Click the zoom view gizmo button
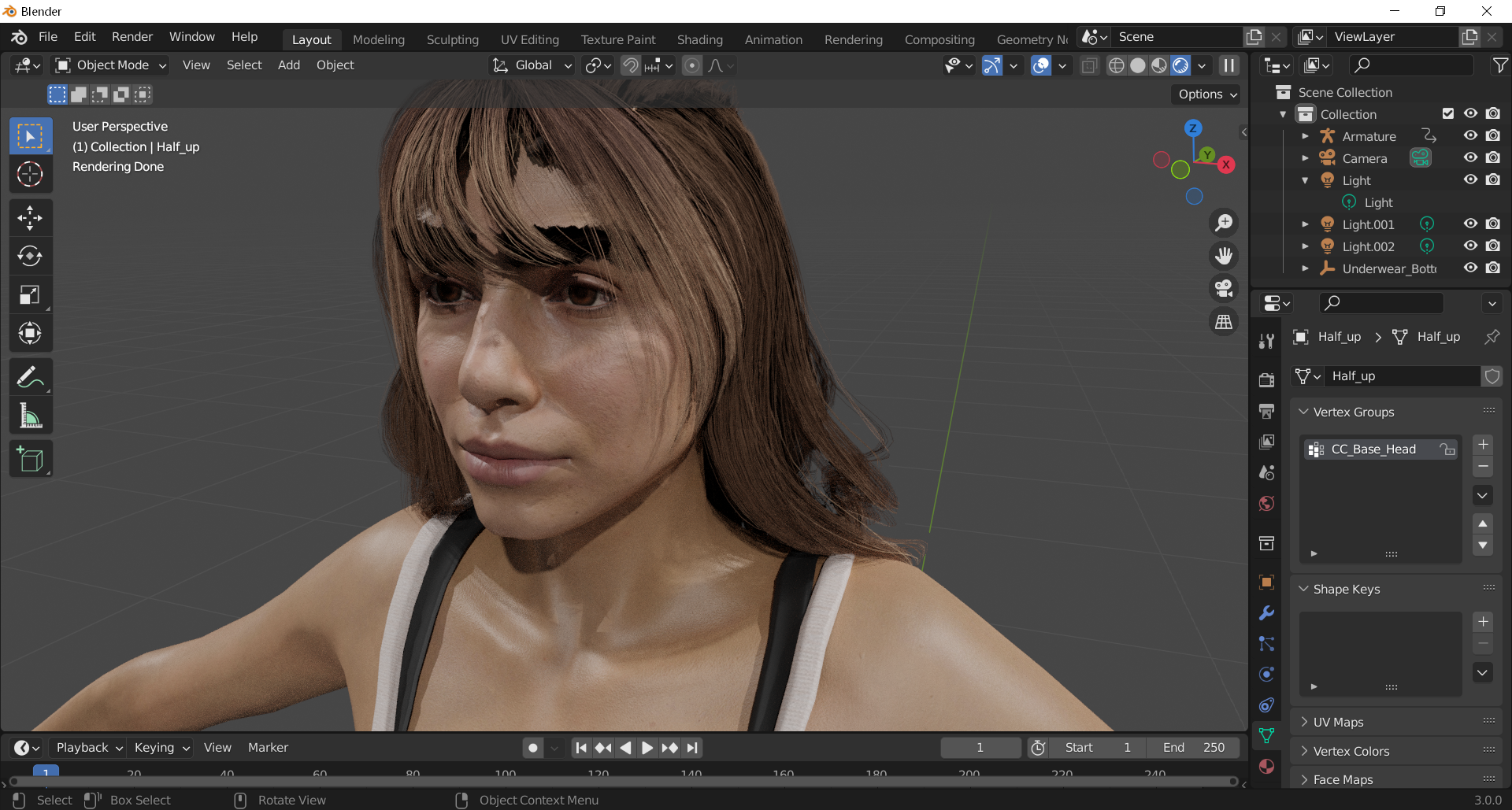This screenshot has height=810, width=1512. click(1224, 223)
